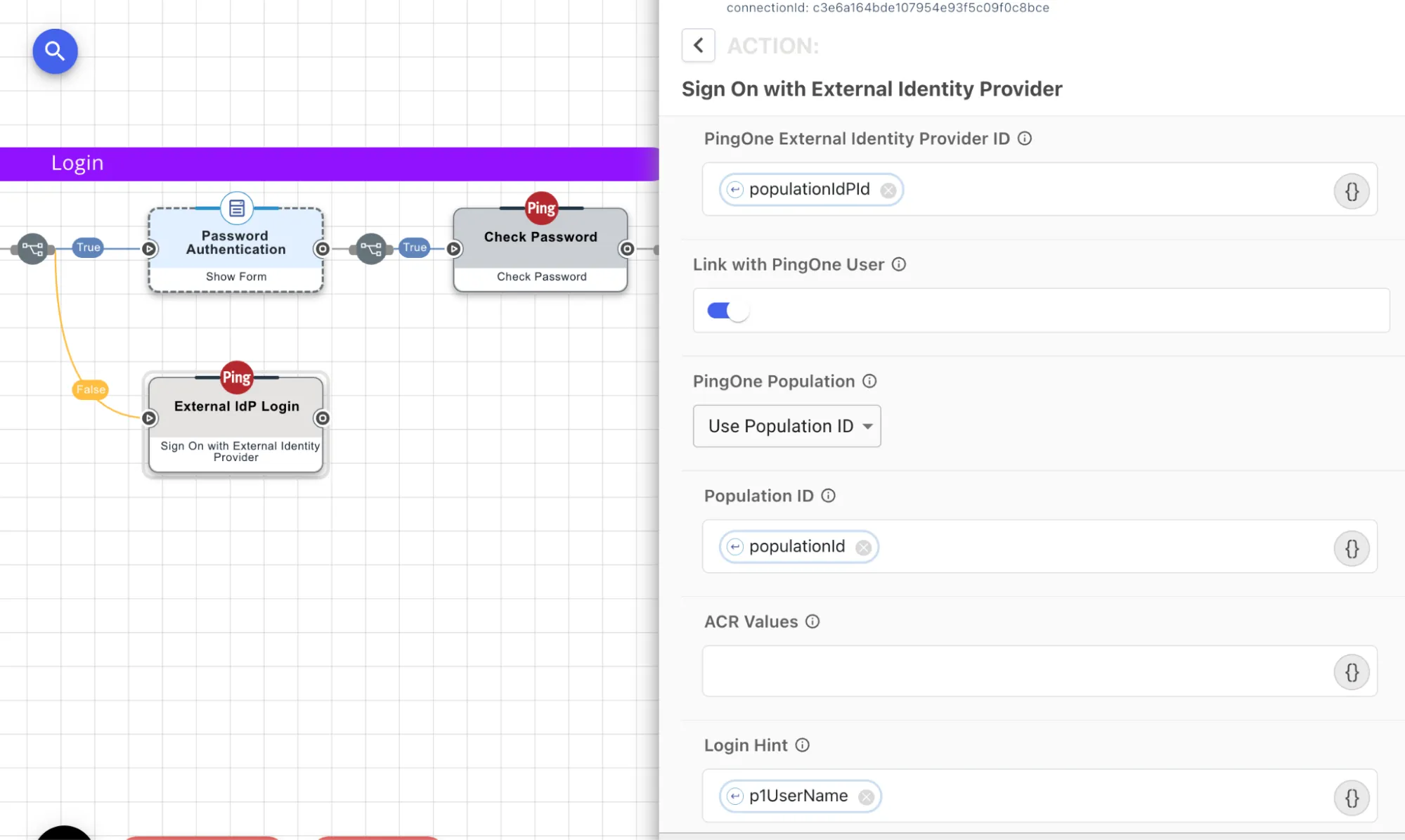Screen dimensions: 1405x840
Task: Remove the populationIdPId variable chip
Action: [888, 190]
